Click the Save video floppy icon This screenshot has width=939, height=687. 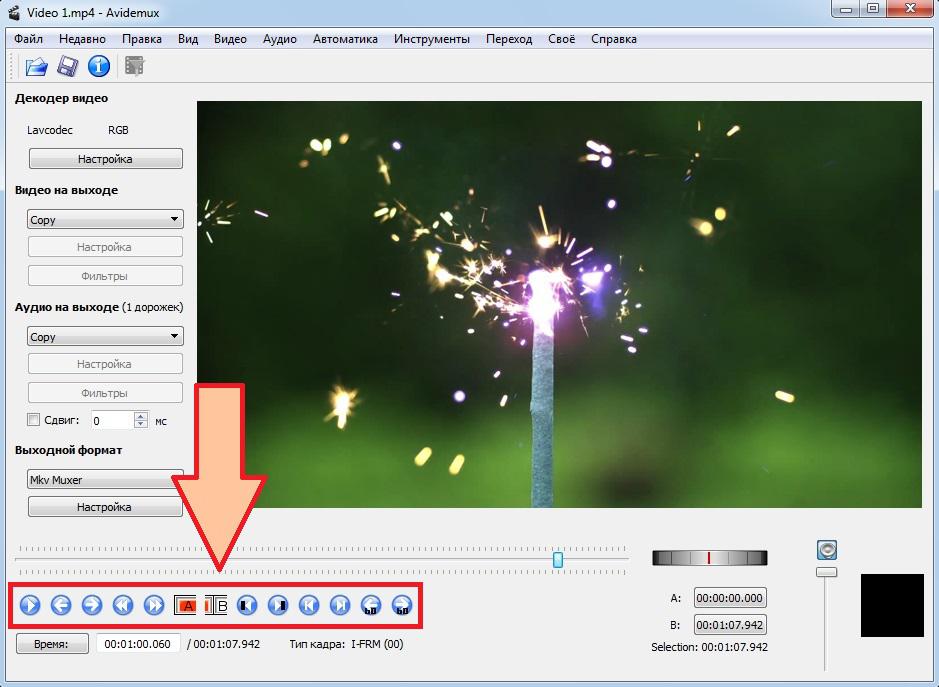[x=67, y=67]
